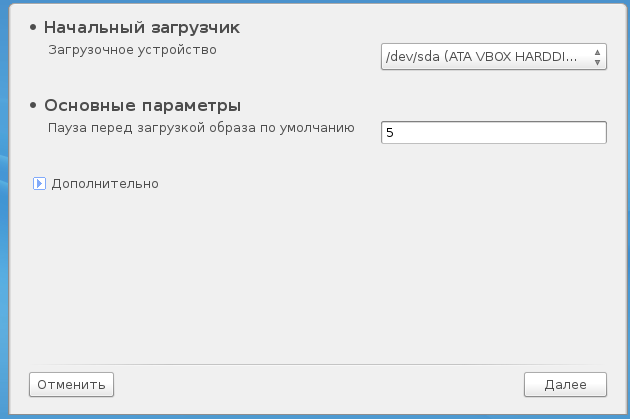Click the word Отменить on the cancel button
This screenshot has width=630, height=419.
click(x=72, y=383)
